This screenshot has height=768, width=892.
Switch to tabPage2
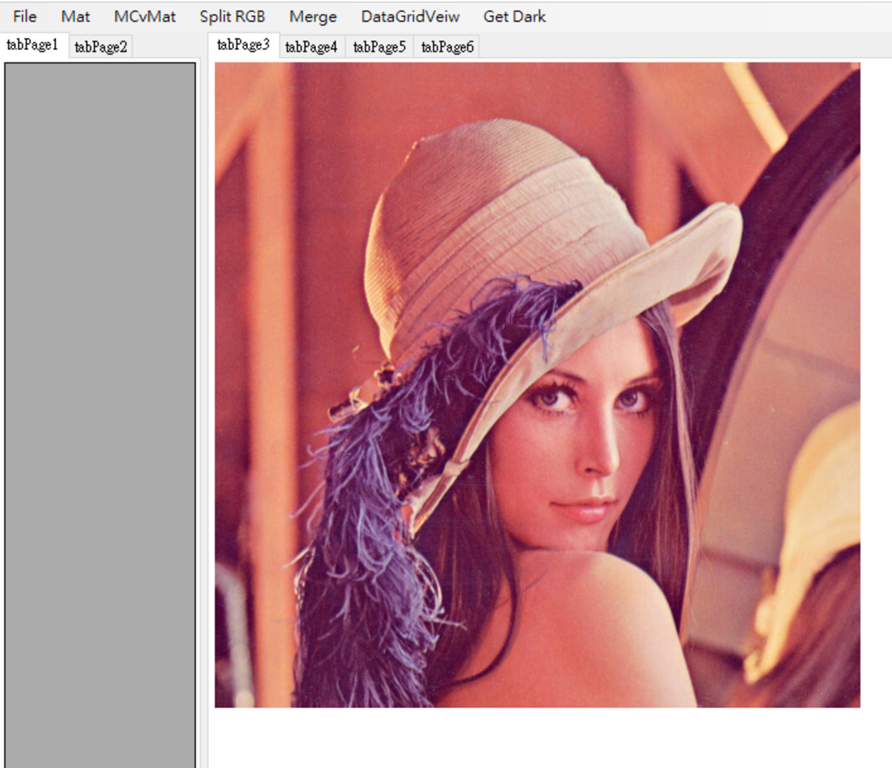pyautogui.click(x=101, y=47)
